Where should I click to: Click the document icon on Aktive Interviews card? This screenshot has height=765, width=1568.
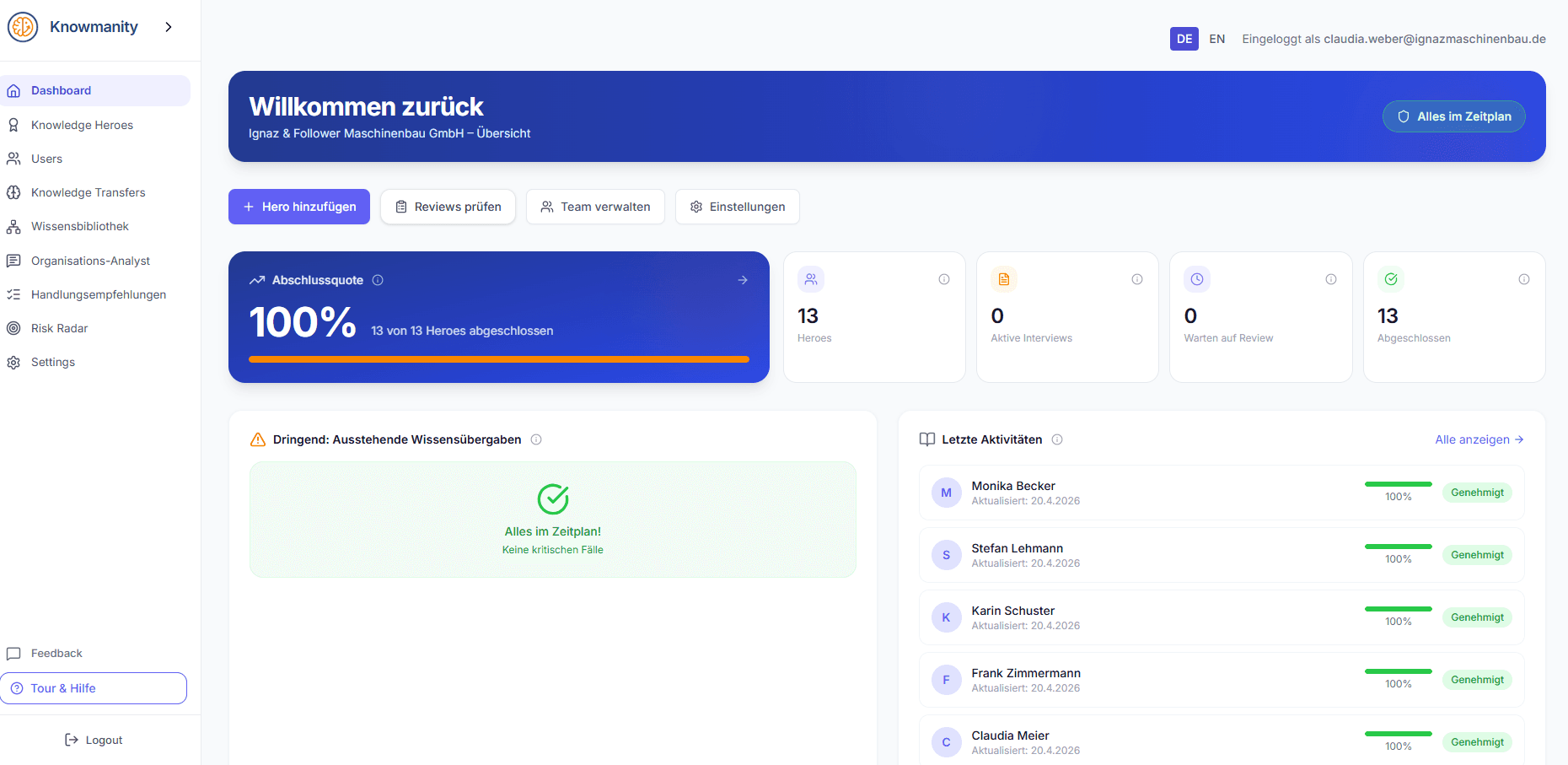click(x=1004, y=279)
